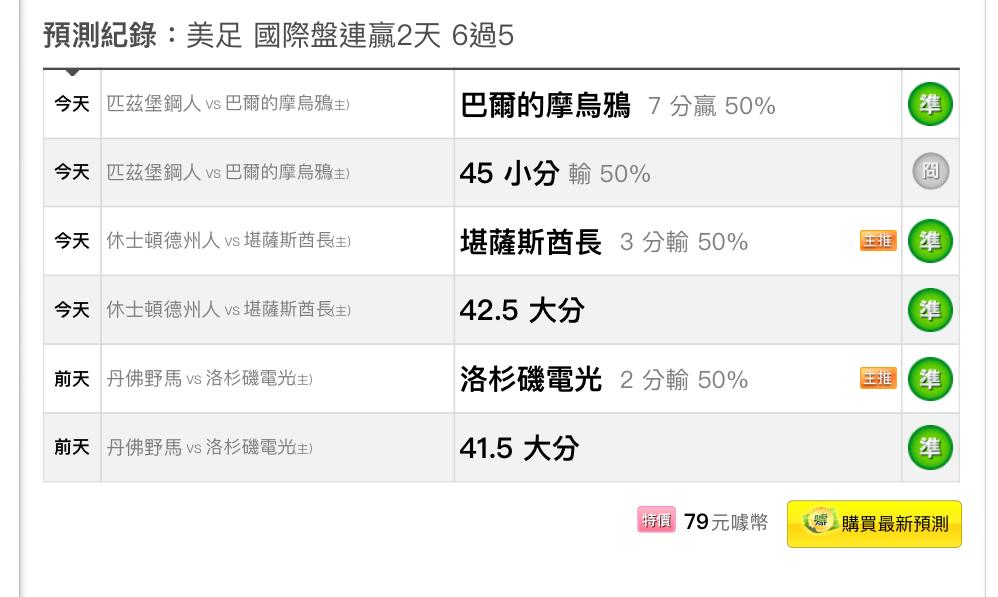Open first 匹茲堡鋼人 vs 巴爾的摩烏鴉 matchup link
Screen dimensions: 998x597
pos(227,103)
